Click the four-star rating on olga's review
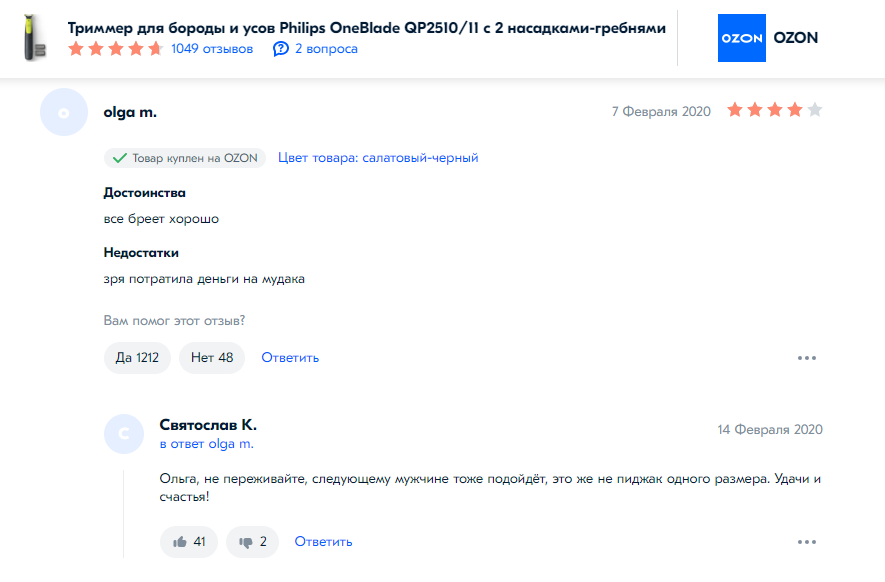This screenshot has height=582, width=885. [774, 110]
